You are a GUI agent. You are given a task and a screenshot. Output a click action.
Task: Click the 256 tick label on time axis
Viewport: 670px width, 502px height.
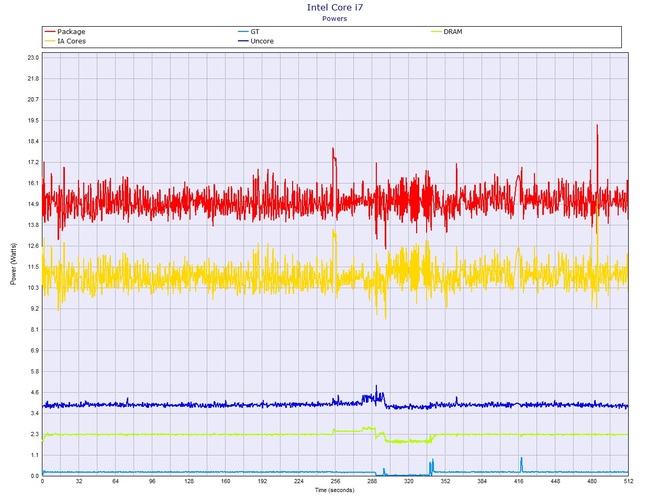coord(335,481)
